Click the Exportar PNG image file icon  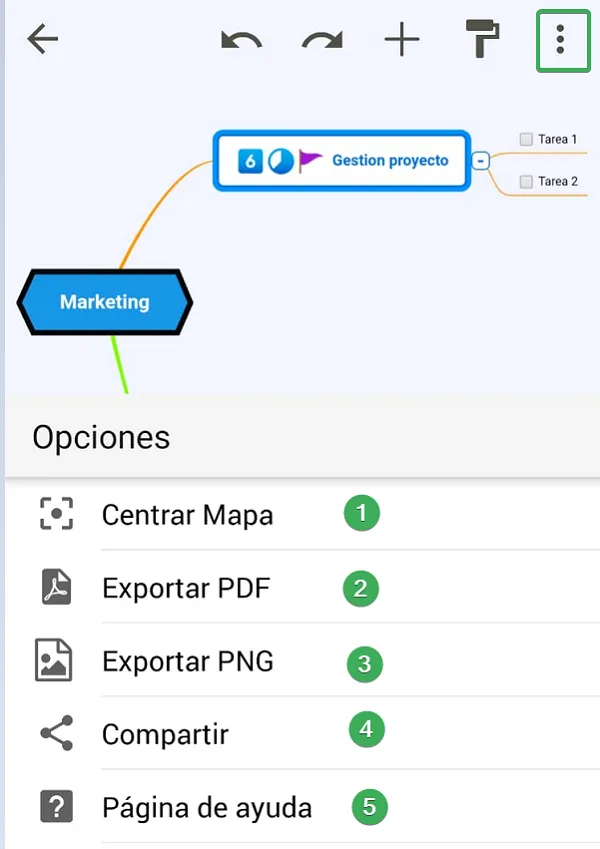[54, 660]
